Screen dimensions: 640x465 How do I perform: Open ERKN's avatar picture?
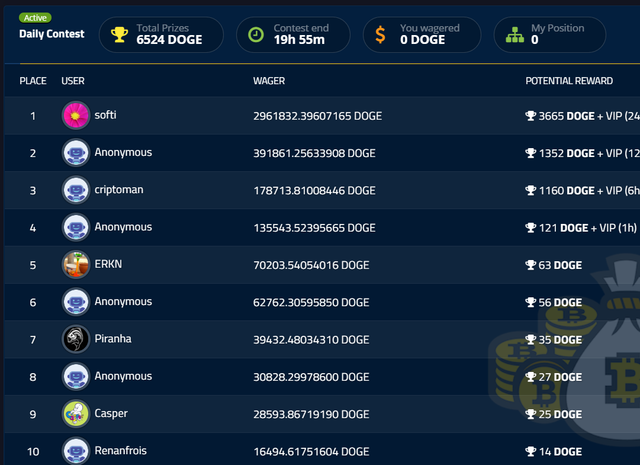tap(76, 265)
